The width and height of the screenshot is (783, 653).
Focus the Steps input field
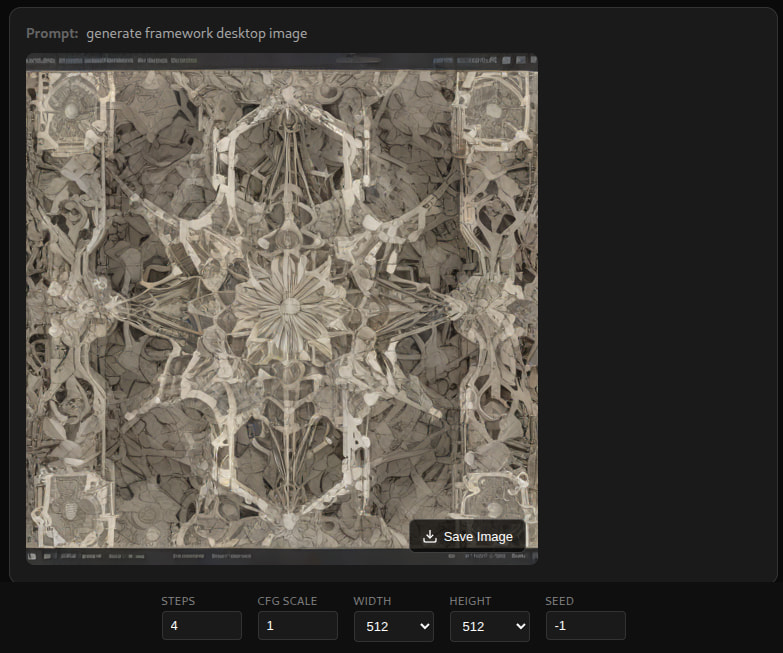point(202,626)
